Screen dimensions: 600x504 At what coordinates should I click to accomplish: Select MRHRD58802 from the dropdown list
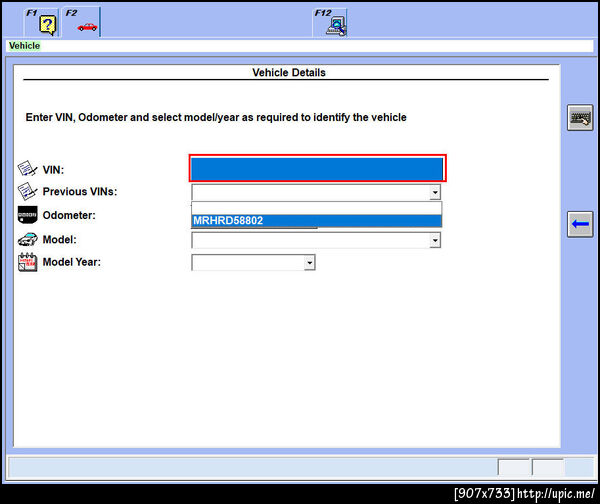coord(316,221)
